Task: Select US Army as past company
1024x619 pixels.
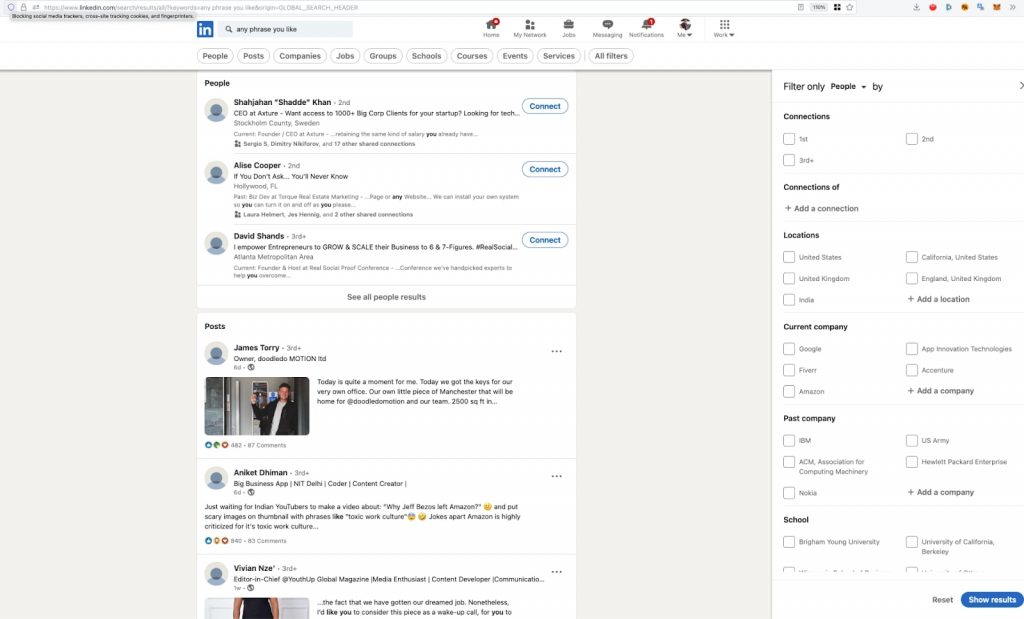Action: 912,441
